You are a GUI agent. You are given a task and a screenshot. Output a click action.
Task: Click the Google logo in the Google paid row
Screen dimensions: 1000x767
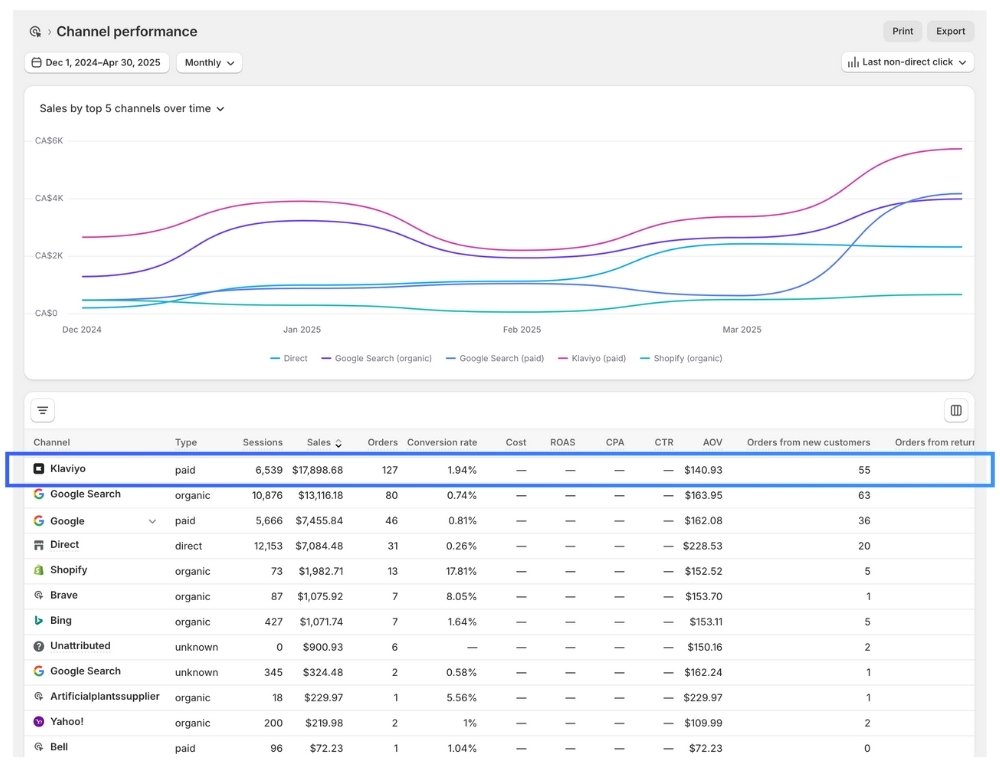39,521
